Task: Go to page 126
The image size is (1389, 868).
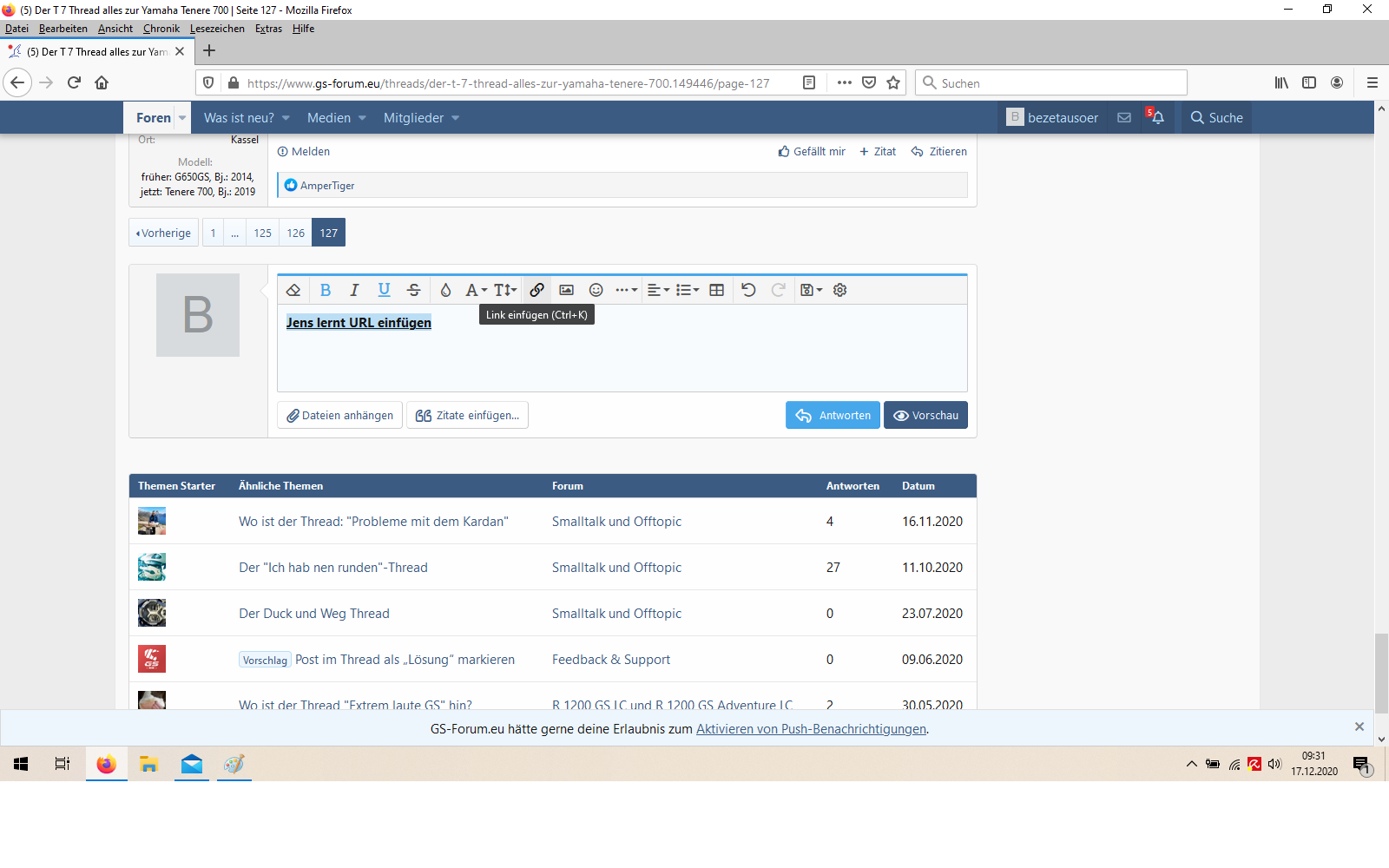Action: click(295, 233)
